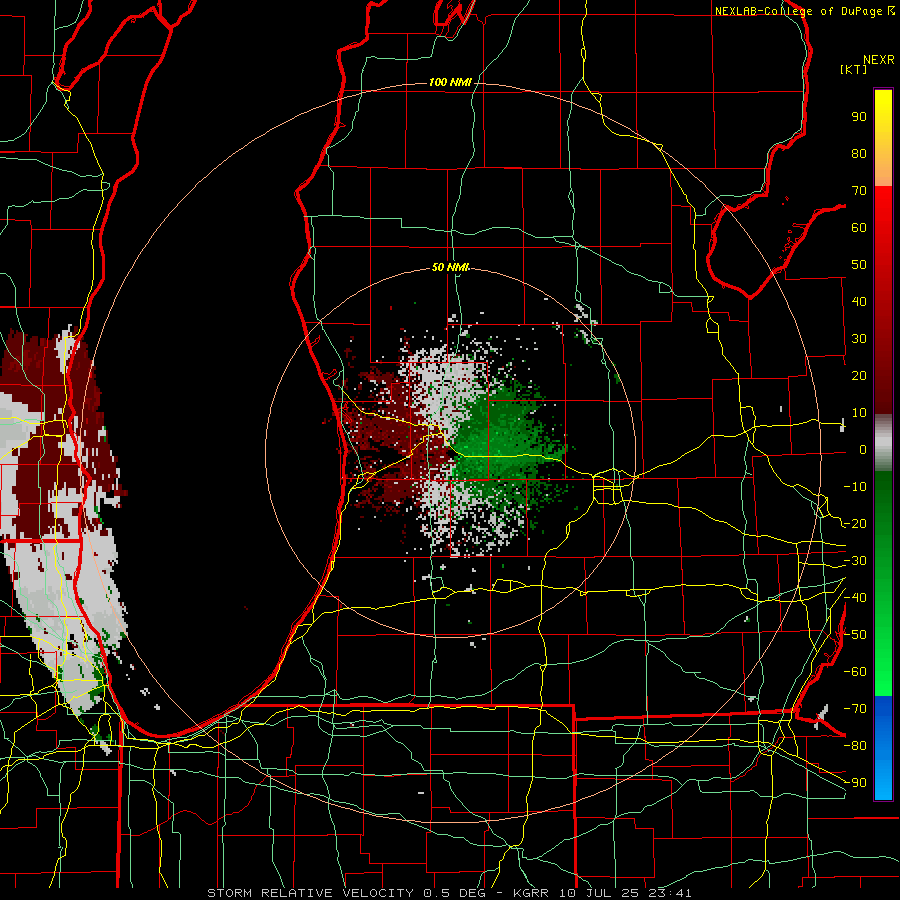Viewport: 900px width, 900px height.
Task: Click the bright green segment of color scale
Action: (x=883, y=660)
